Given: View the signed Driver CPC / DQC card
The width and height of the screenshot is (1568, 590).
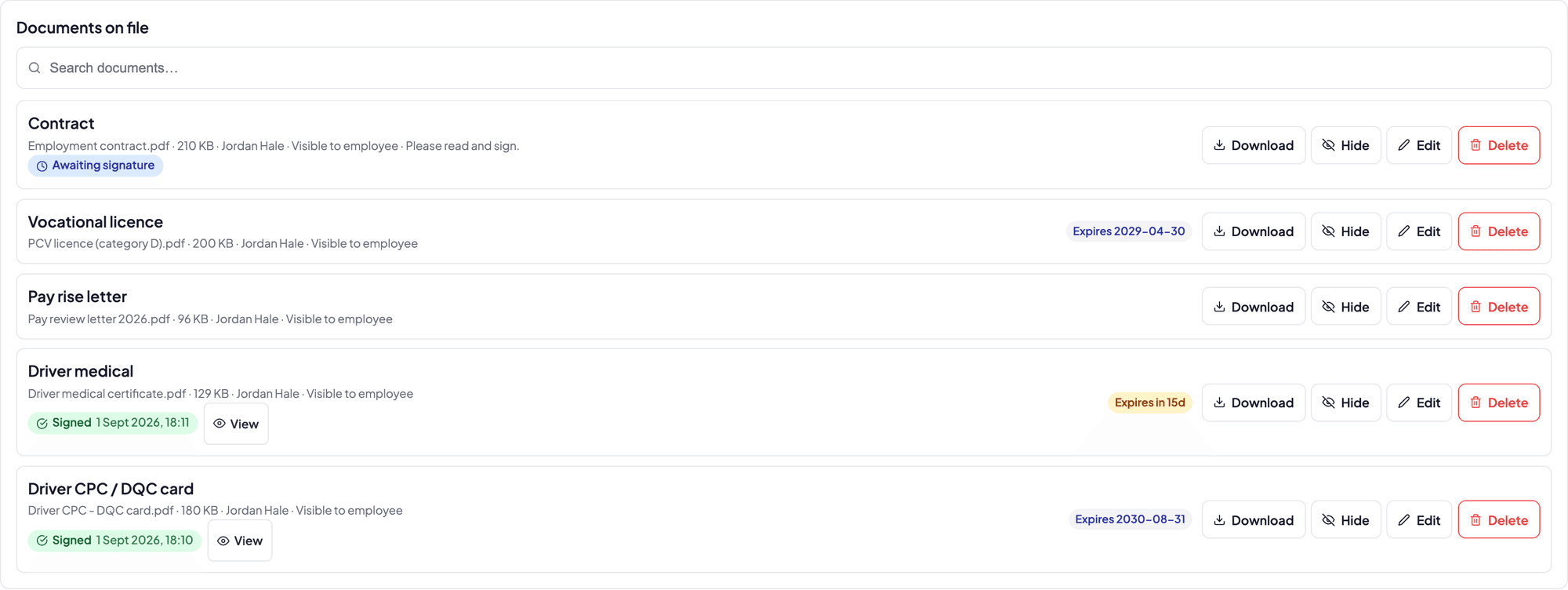Looking at the screenshot, I should [x=240, y=541].
